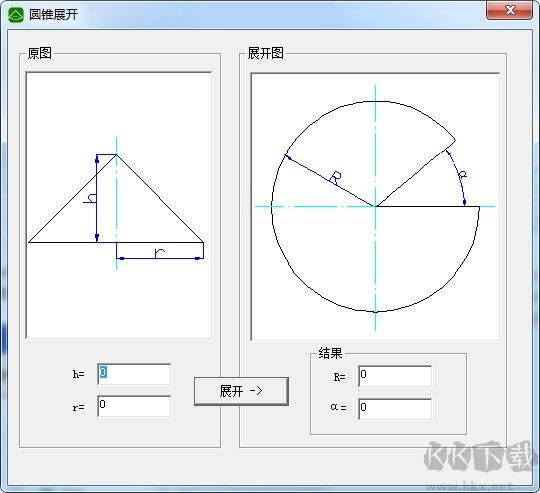Click the α= angle result field

(x=395, y=409)
